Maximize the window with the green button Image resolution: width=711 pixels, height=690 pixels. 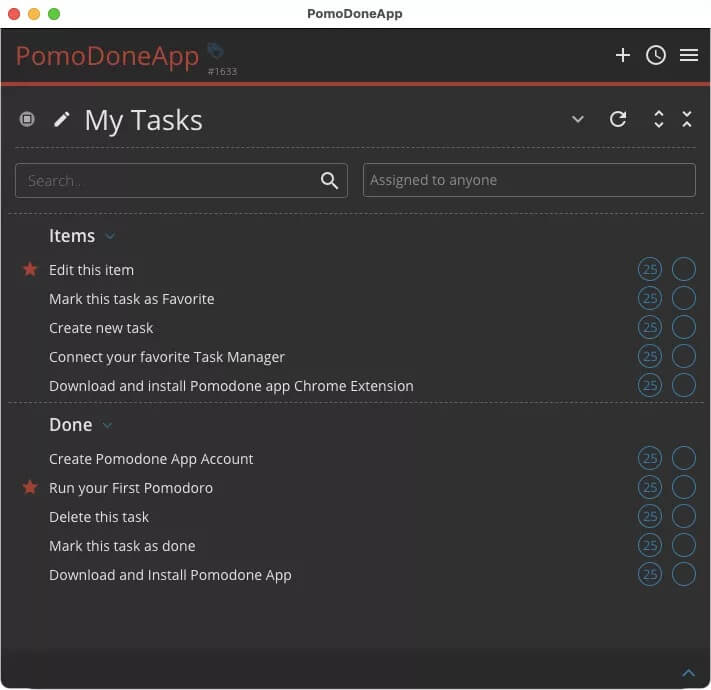click(54, 14)
